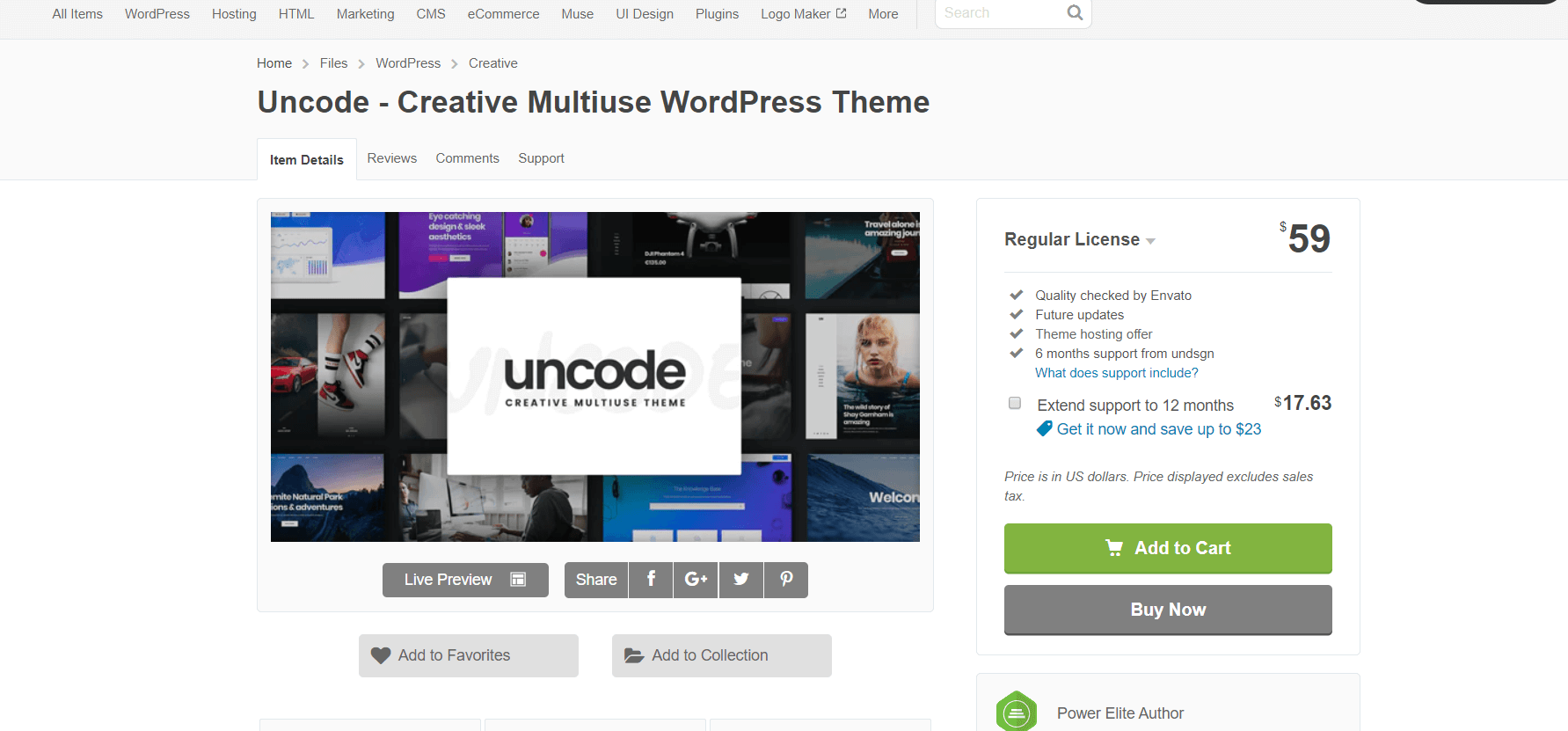Click the Buy Now button
Image resolution: width=1568 pixels, height=731 pixels.
point(1168,610)
